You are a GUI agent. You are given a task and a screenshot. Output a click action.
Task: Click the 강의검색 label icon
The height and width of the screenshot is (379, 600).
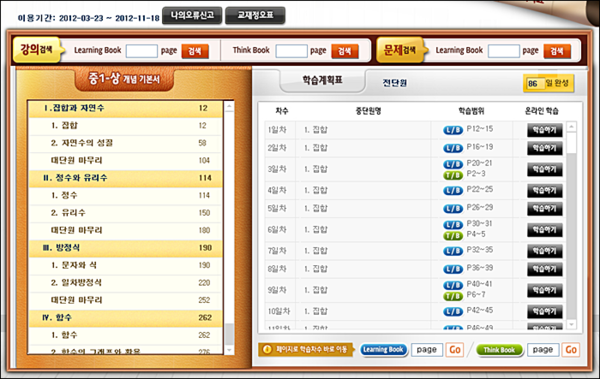click(x=37, y=50)
